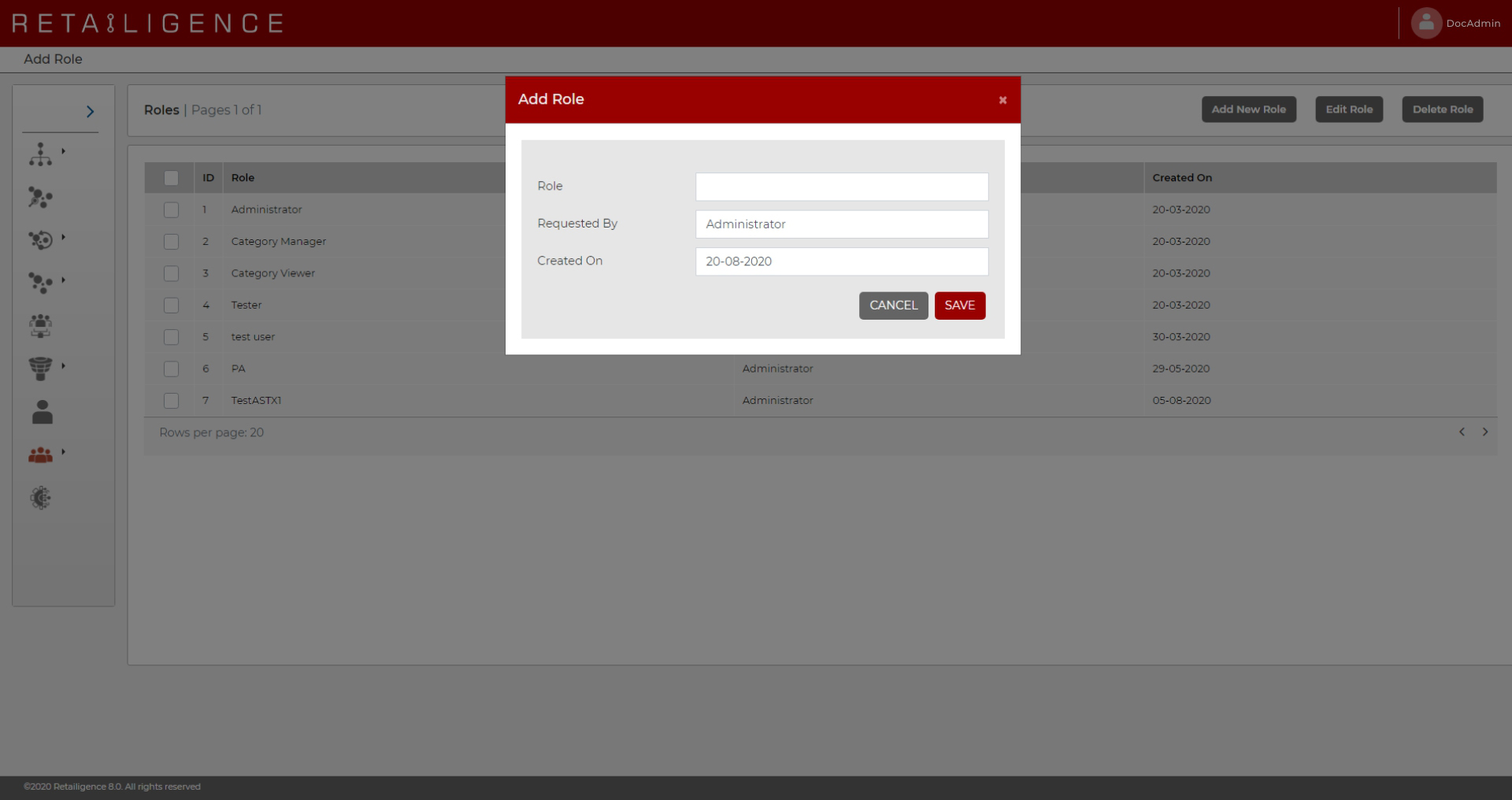The height and width of the screenshot is (800, 1512).
Task: Close the Add Role dialog with X
Action: coord(1002,100)
